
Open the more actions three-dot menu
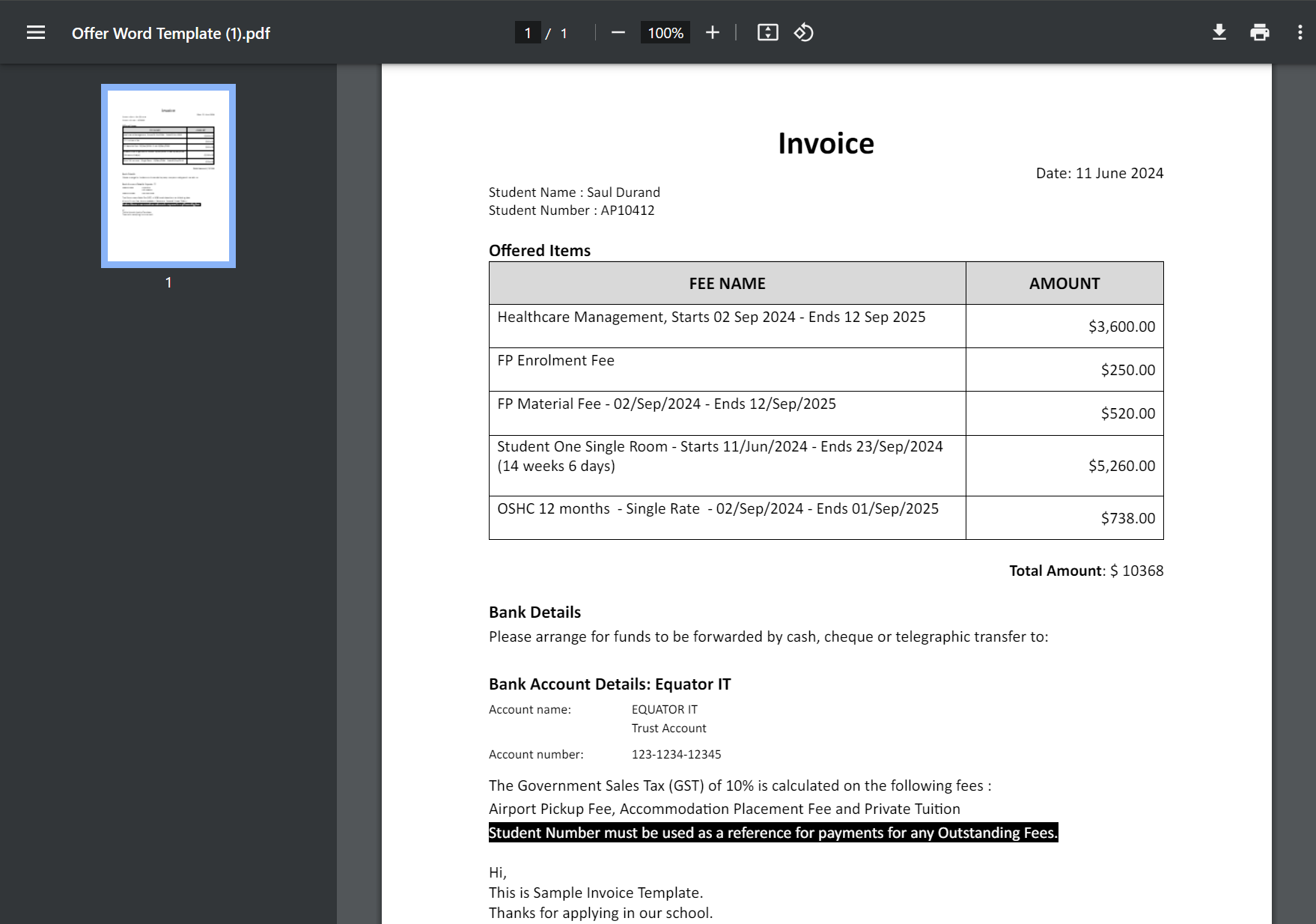pyautogui.click(x=1300, y=33)
